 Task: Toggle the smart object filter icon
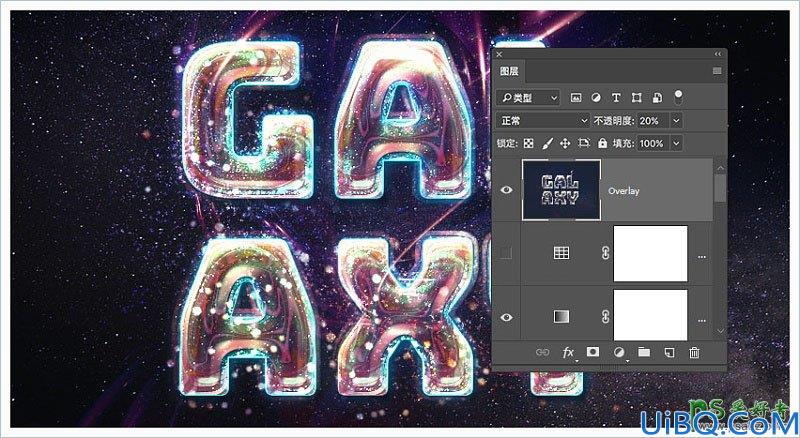[657, 98]
